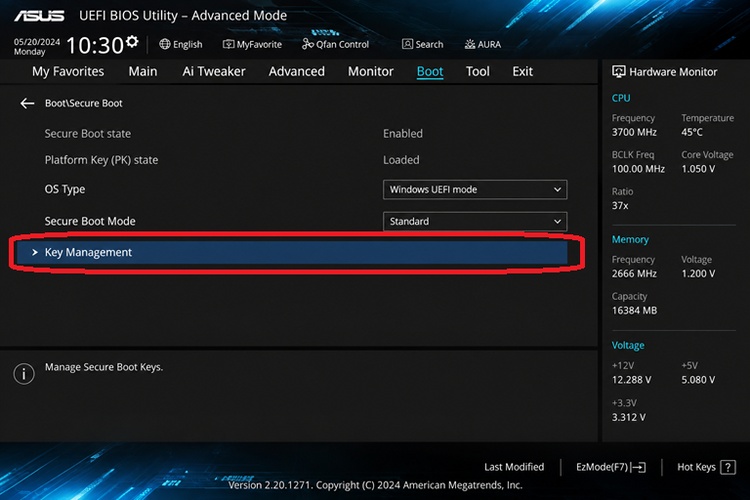Switch to the Ai Tweaker tab
Image resolution: width=750 pixels, height=500 pixels.
[x=214, y=71]
